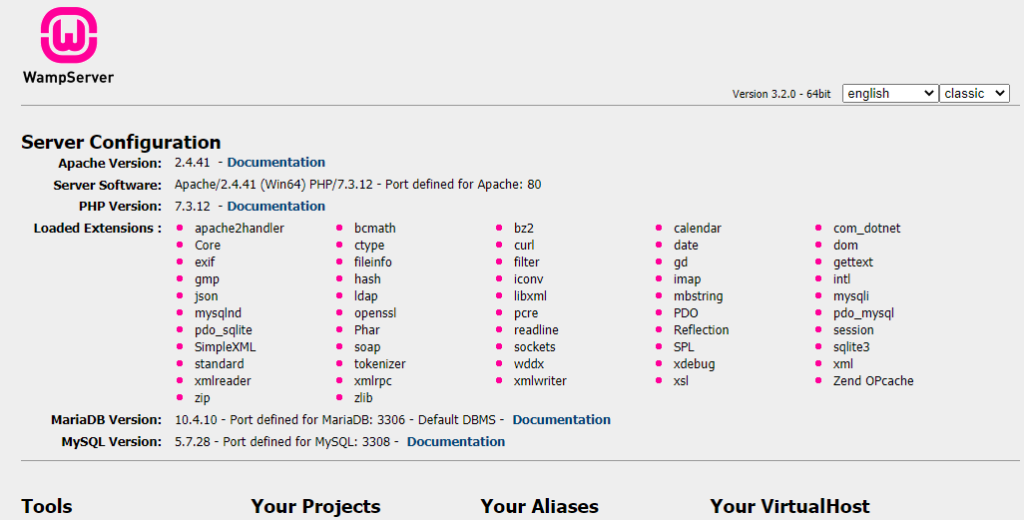Image resolution: width=1024 pixels, height=520 pixels.
Task: Click the SimpleXML extension entry
Action: 225,348
